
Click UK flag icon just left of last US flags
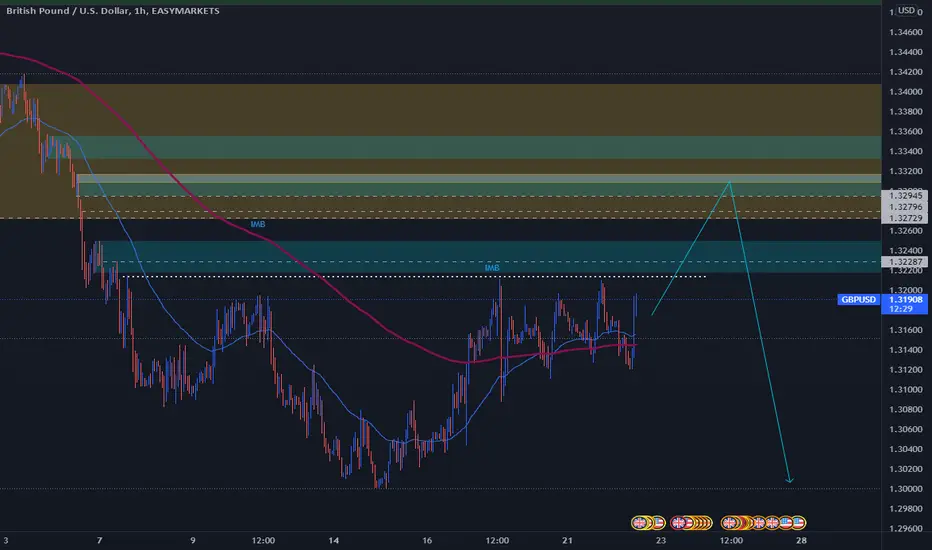coord(772,523)
